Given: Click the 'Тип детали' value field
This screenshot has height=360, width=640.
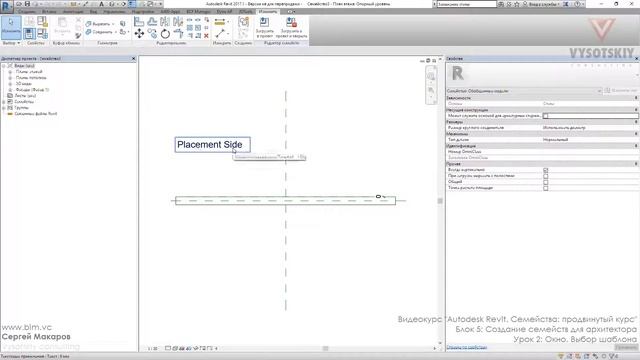Looking at the screenshot, I should [x=590, y=140].
